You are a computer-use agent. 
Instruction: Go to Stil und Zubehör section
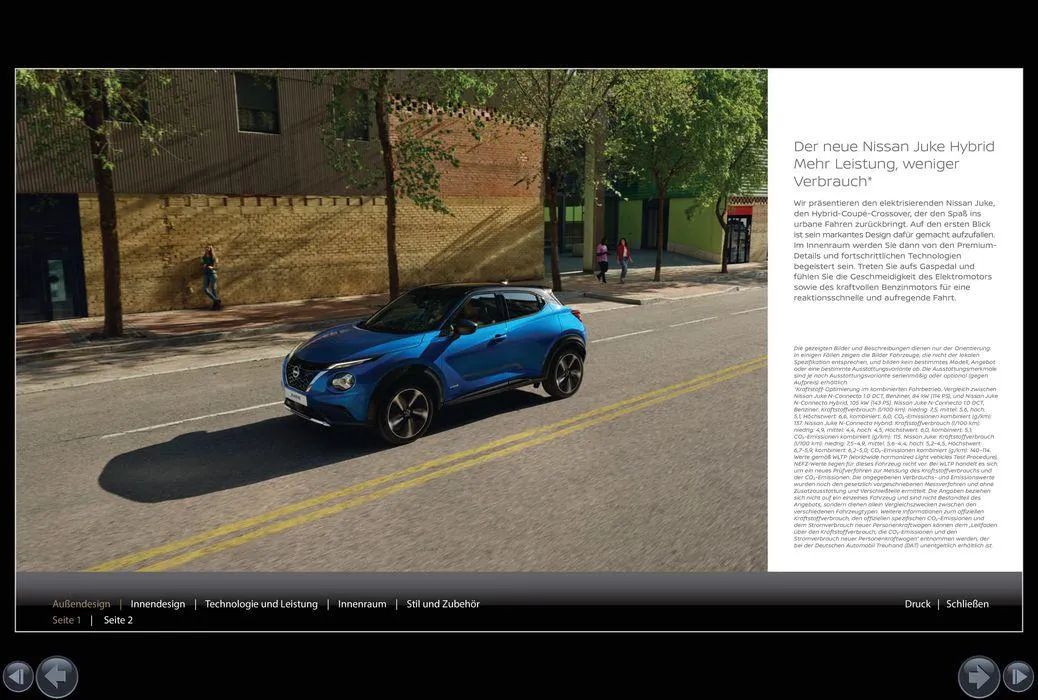pyautogui.click(x=443, y=604)
